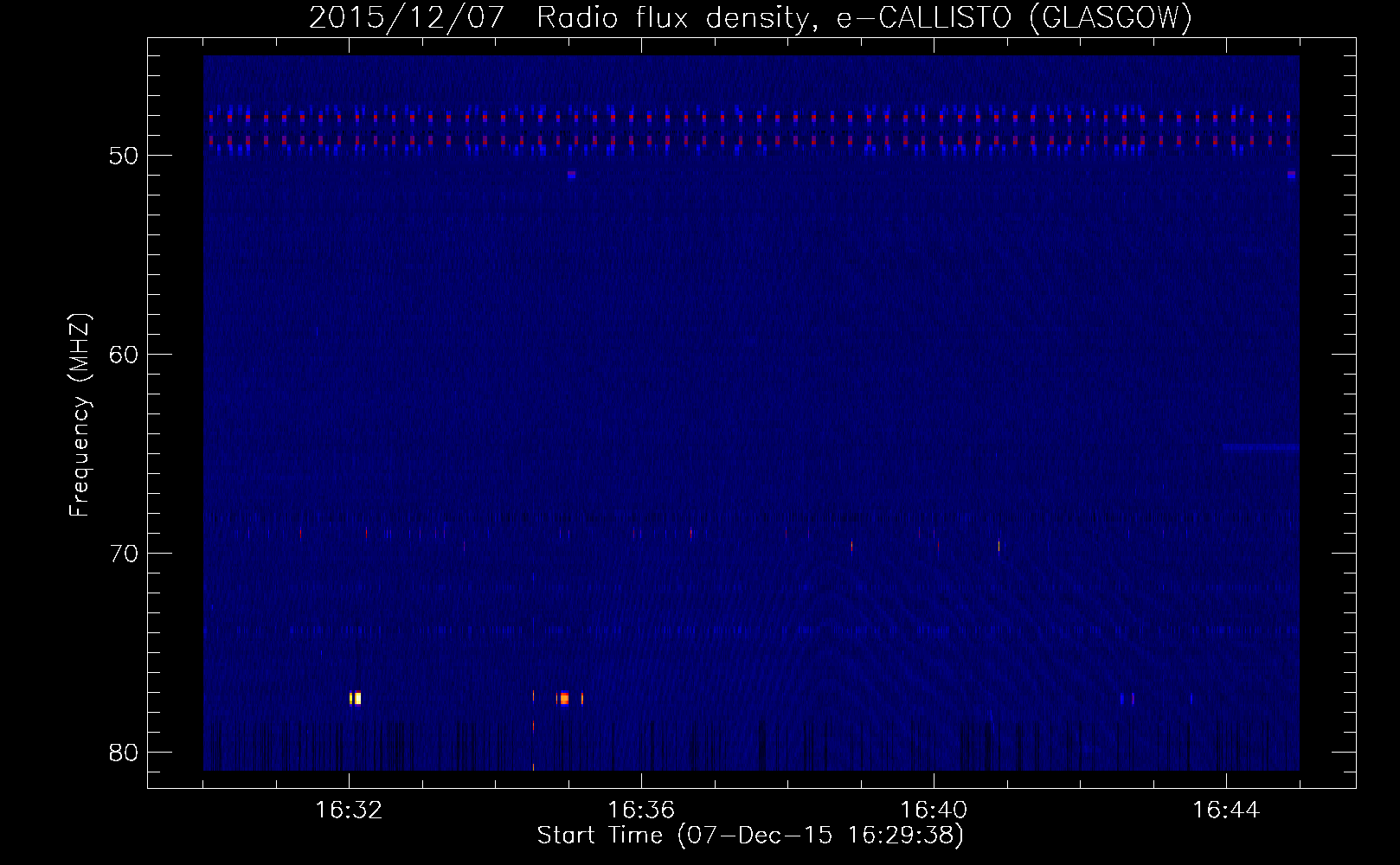Click the 16:36 time tick label
The height and width of the screenshot is (865, 1400).
[641, 811]
